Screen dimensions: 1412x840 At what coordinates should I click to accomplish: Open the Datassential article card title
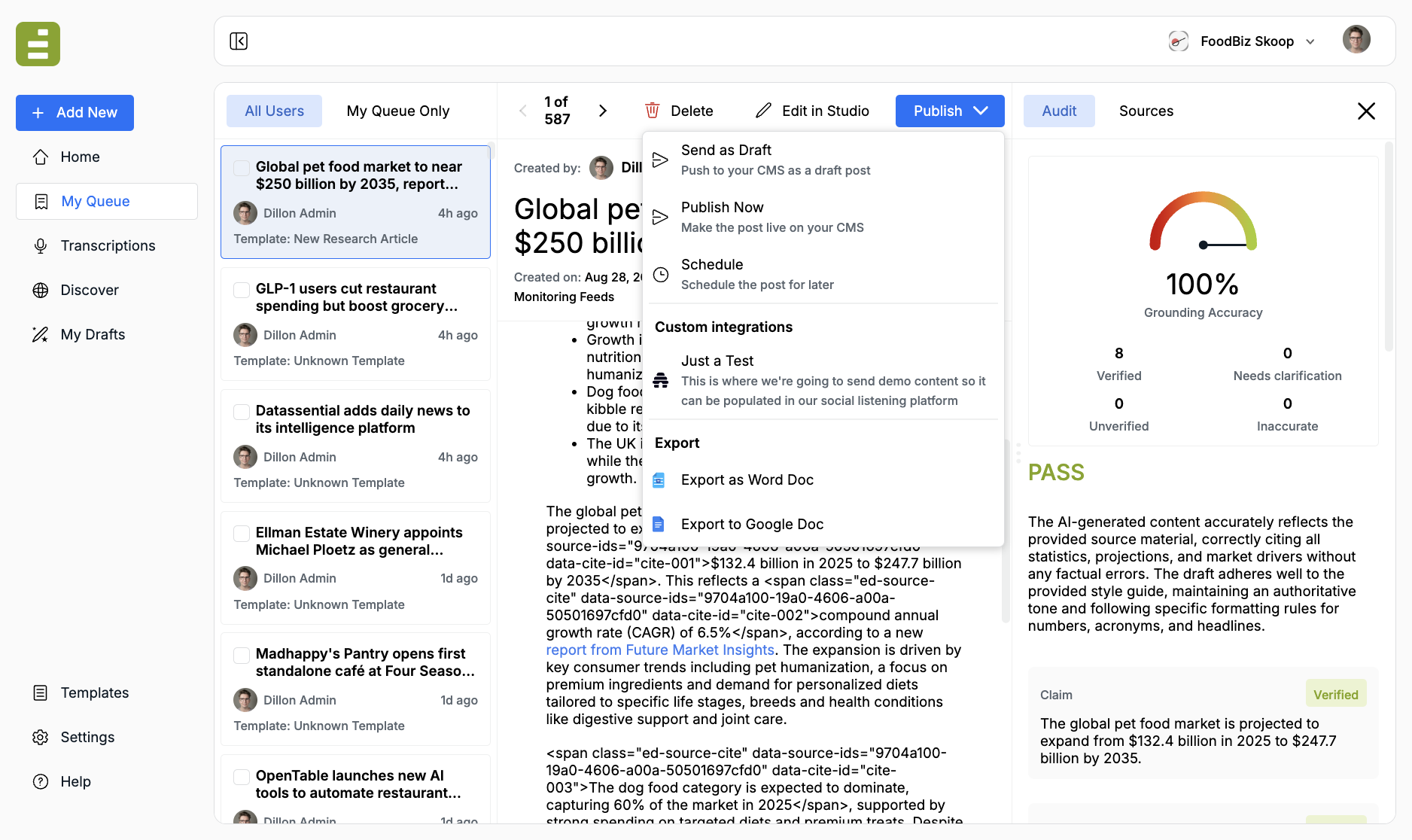363,419
